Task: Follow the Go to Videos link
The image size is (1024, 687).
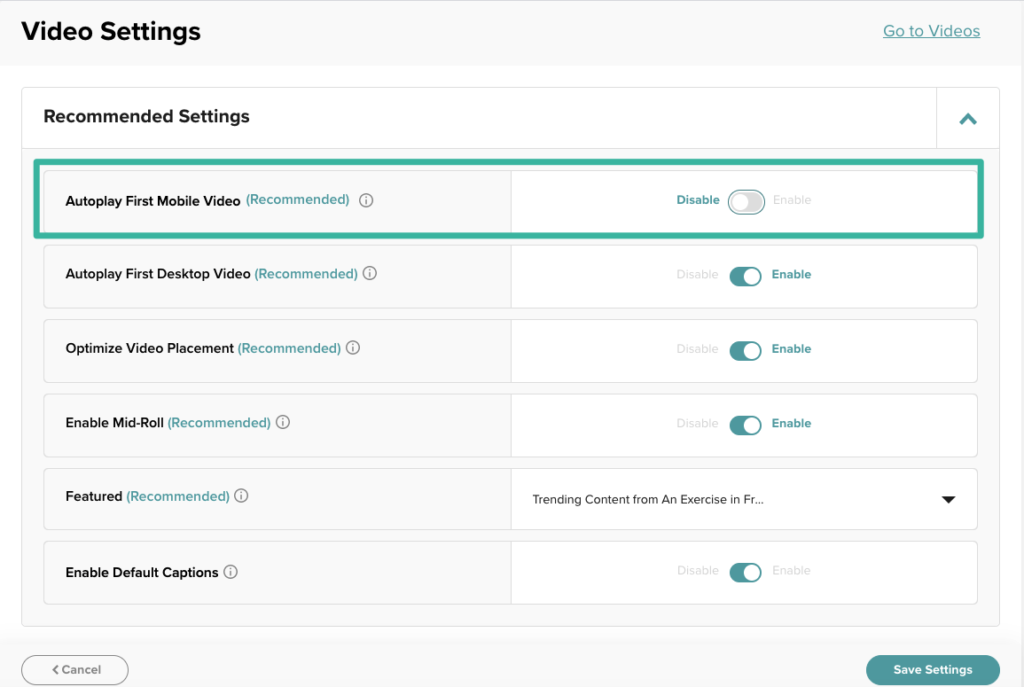Action: pos(931,31)
